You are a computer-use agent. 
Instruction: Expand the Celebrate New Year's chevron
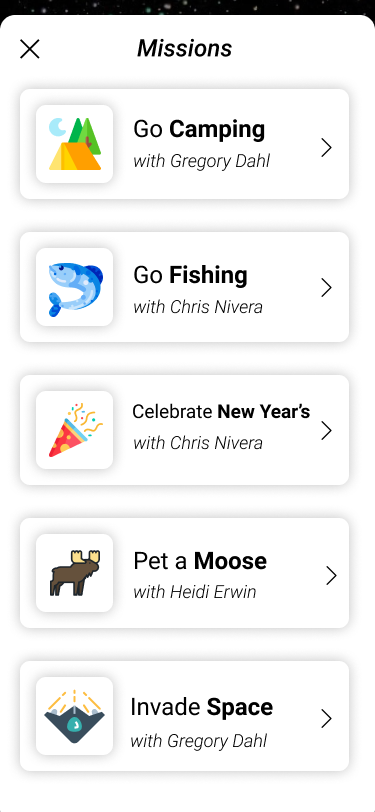click(326, 430)
